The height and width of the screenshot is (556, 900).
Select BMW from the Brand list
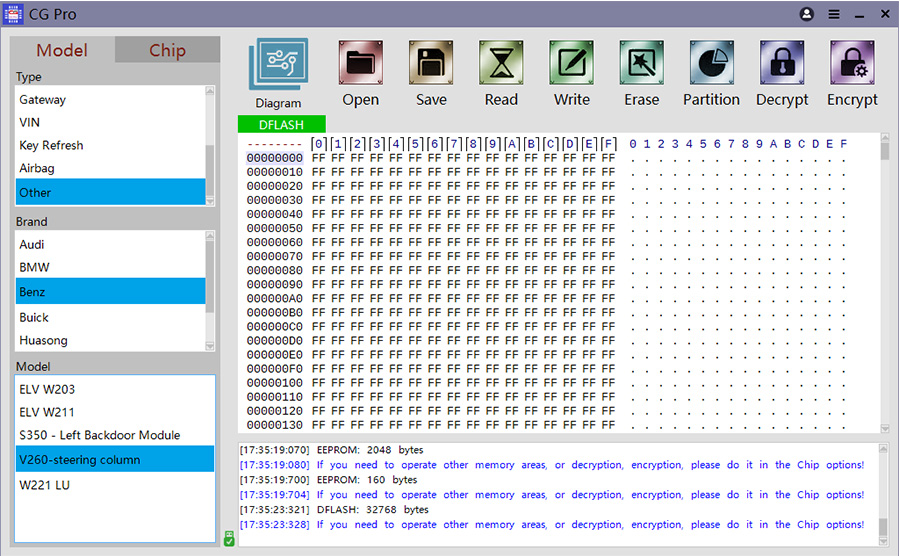[x=34, y=267]
